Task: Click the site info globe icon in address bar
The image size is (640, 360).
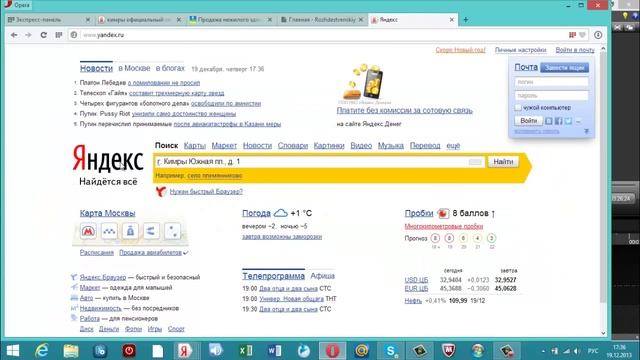Action: [x=74, y=35]
